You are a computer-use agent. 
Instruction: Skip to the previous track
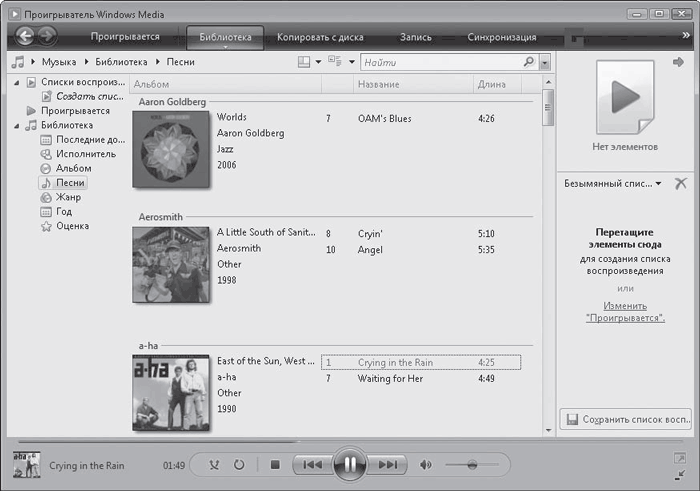(312, 465)
